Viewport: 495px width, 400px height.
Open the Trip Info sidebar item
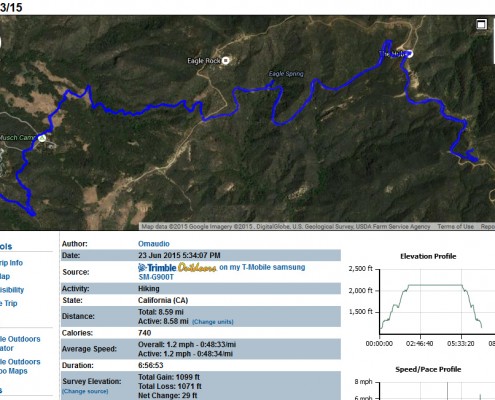point(11,263)
